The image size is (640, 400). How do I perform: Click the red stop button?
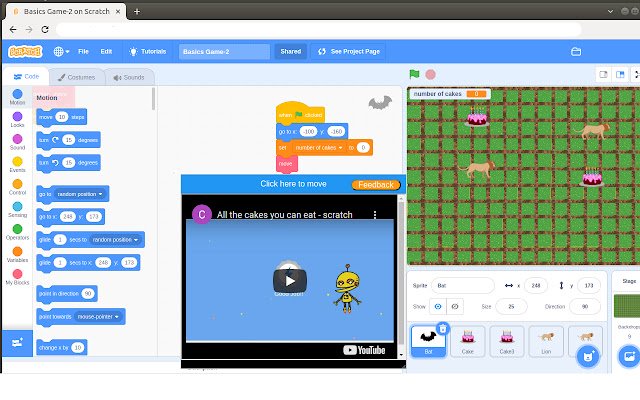pyautogui.click(x=430, y=74)
